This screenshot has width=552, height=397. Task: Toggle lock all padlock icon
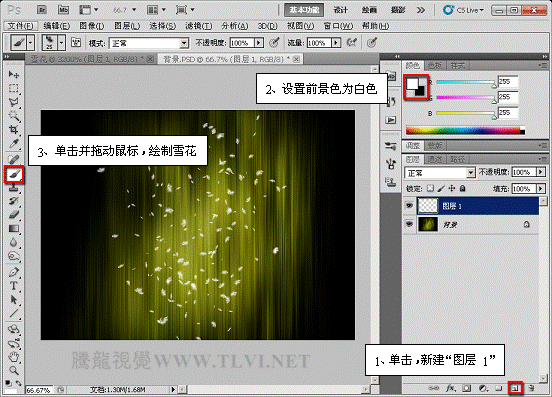pyautogui.click(x=463, y=189)
